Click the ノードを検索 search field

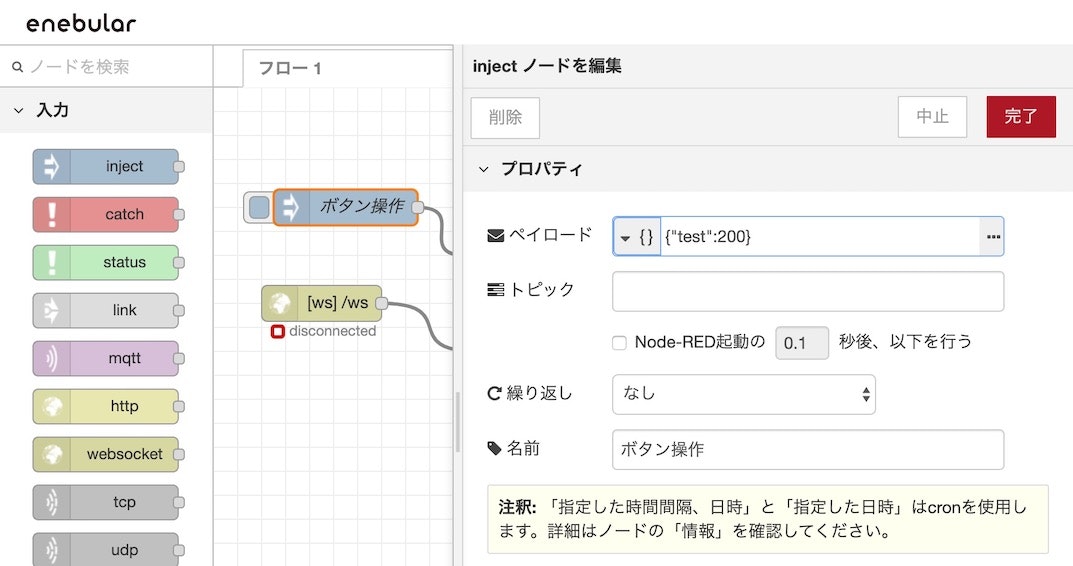pyautogui.click(x=106, y=66)
